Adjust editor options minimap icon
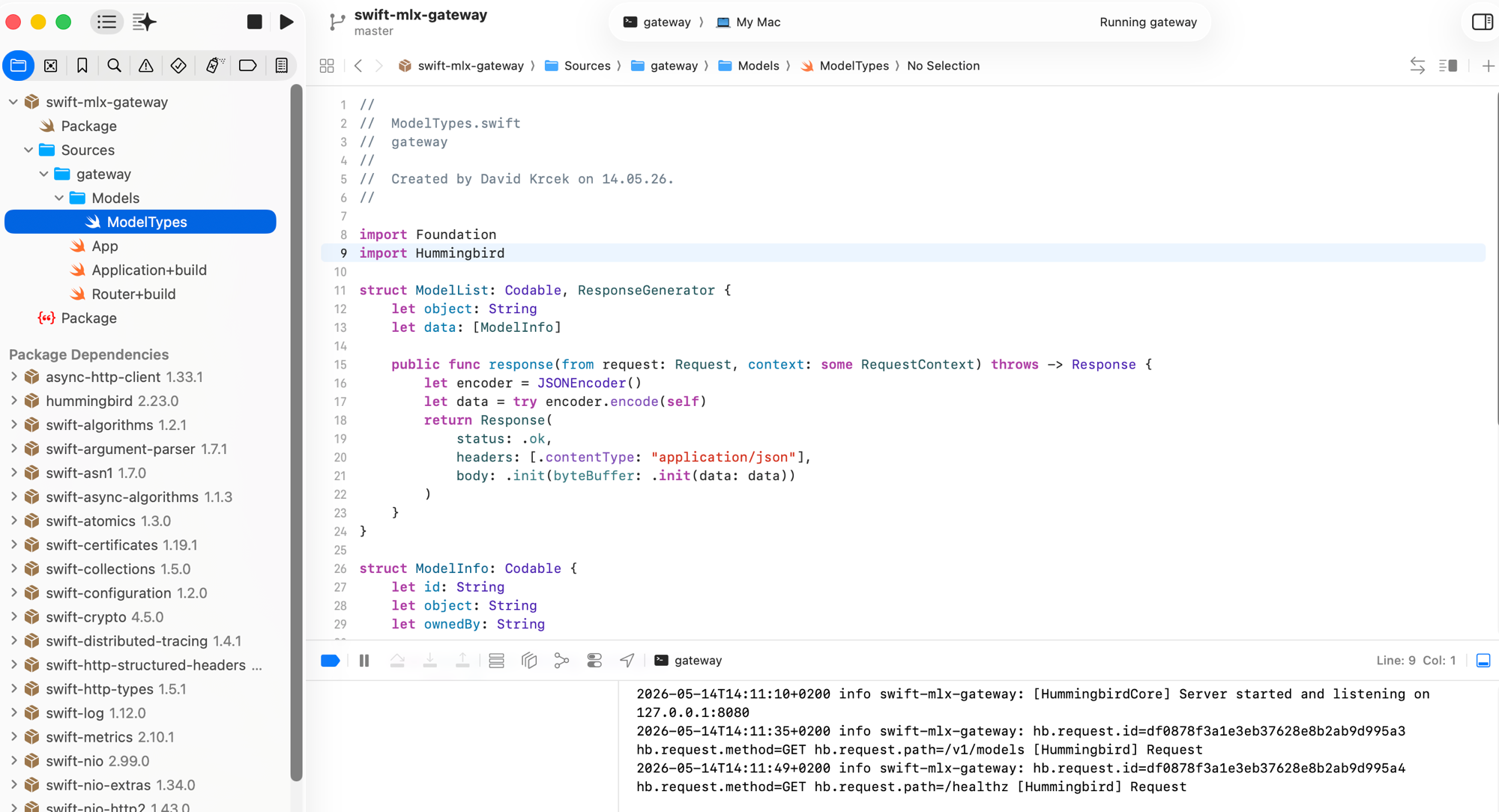Screen dimensions: 1499x812 pyautogui.click(x=1448, y=66)
